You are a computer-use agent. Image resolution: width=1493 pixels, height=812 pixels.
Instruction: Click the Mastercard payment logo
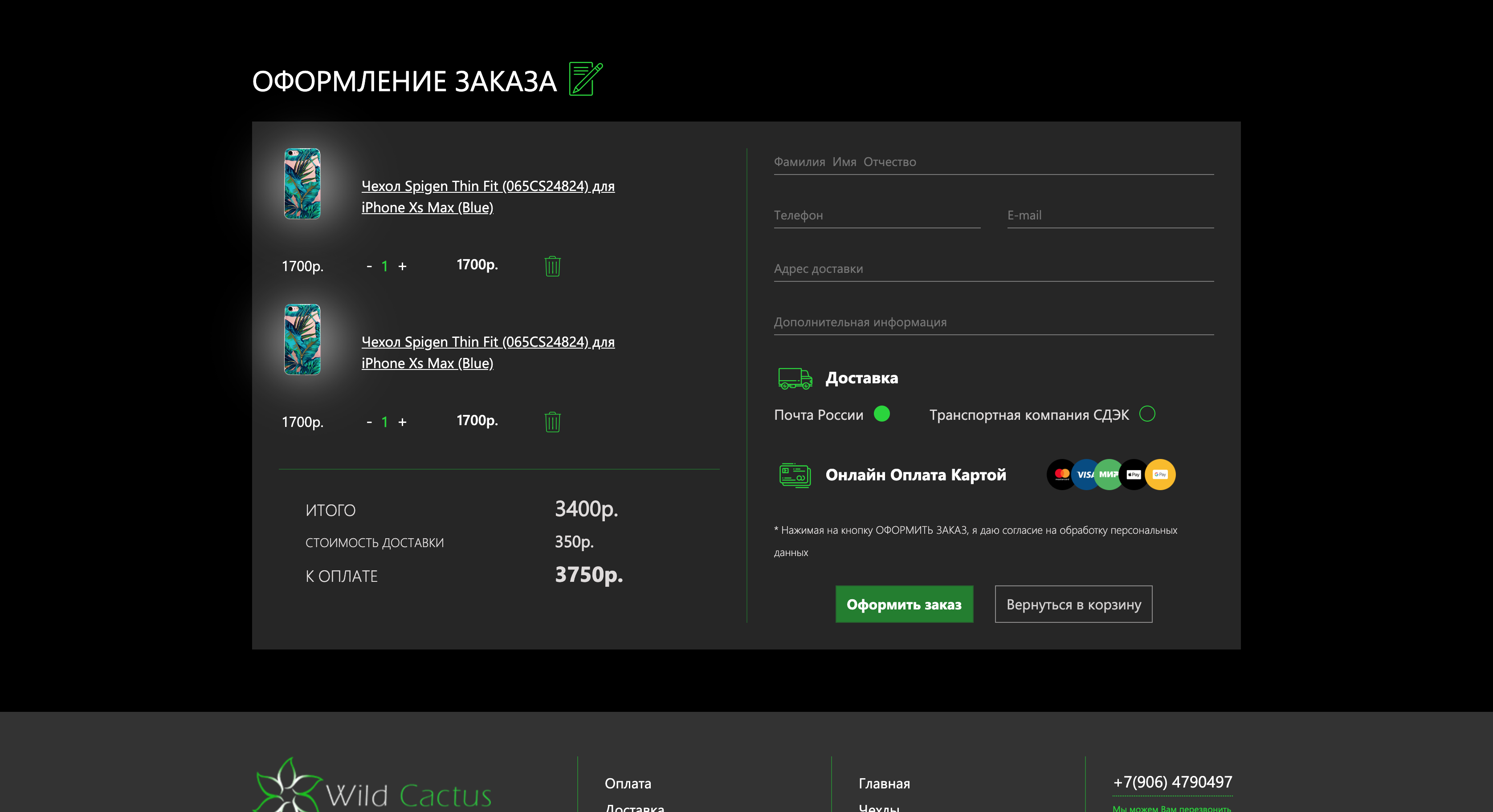coord(1061,475)
